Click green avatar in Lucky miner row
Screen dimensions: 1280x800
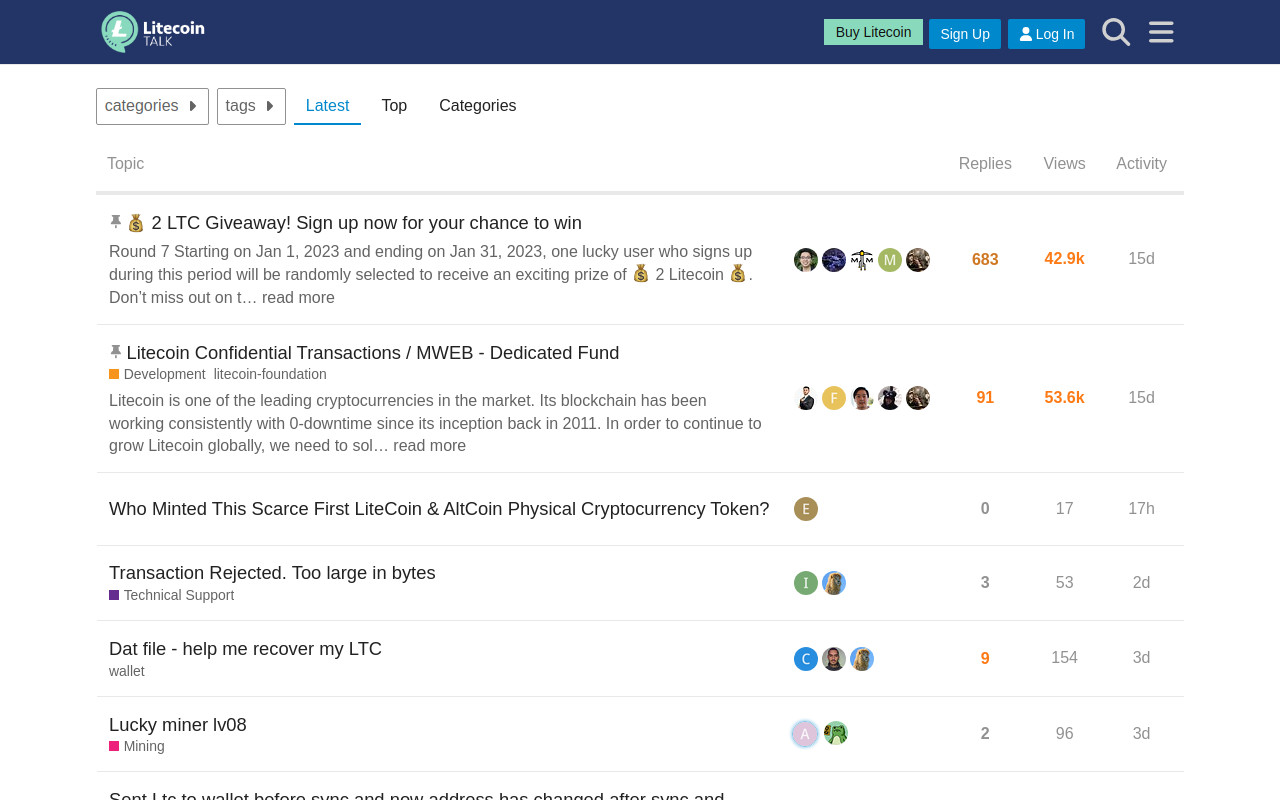tap(836, 733)
